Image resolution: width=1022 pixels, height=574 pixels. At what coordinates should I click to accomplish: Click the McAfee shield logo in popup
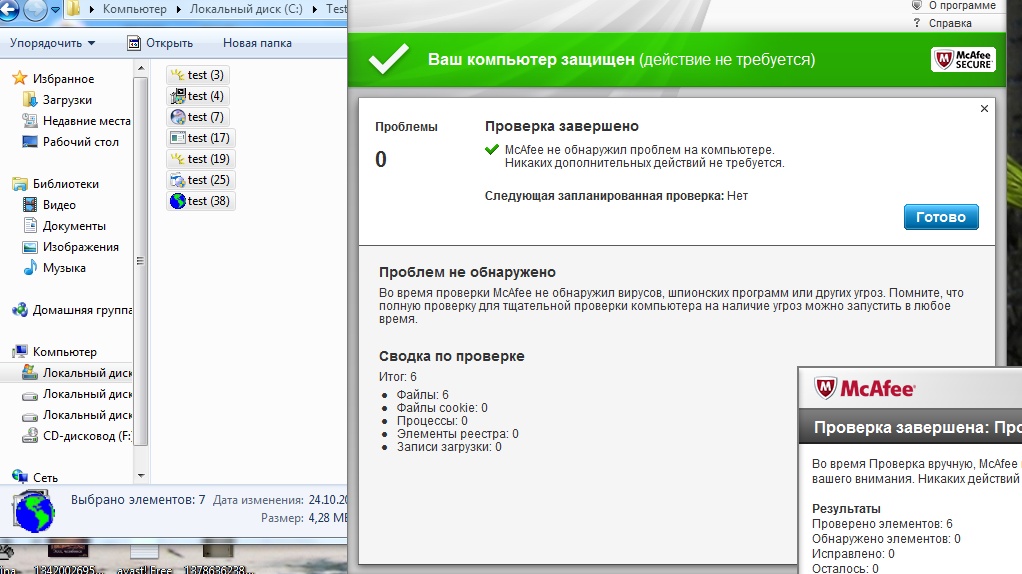tap(826, 389)
